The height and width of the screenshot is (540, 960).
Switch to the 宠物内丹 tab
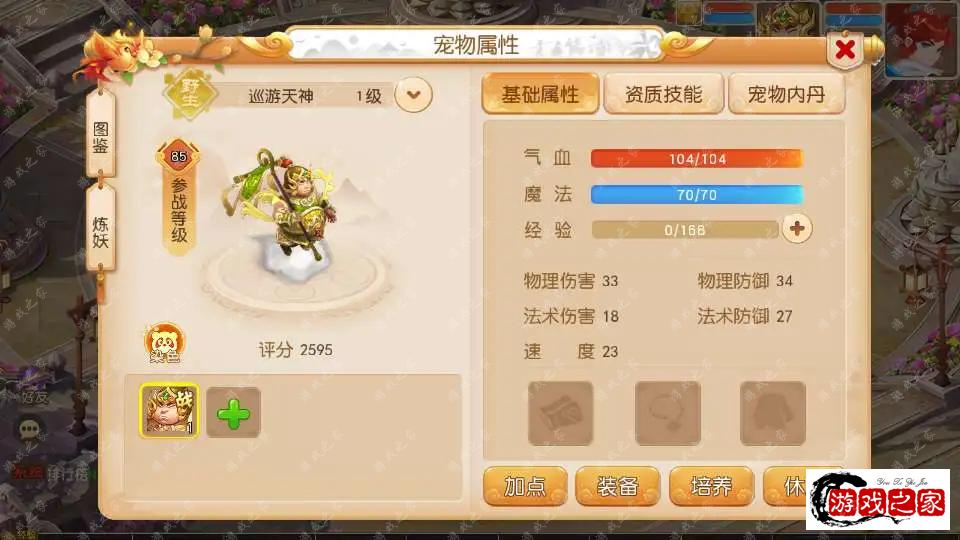(786, 94)
